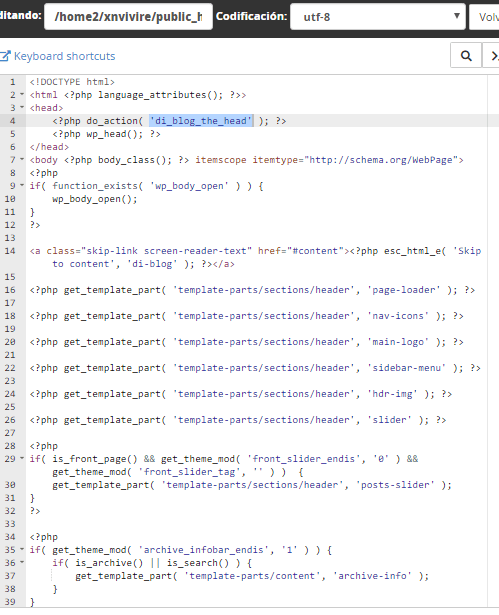Image resolution: width=499 pixels, height=615 pixels.
Task: Click the Keyboard shortcuts external-link icon
Action: tap(5, 56)
